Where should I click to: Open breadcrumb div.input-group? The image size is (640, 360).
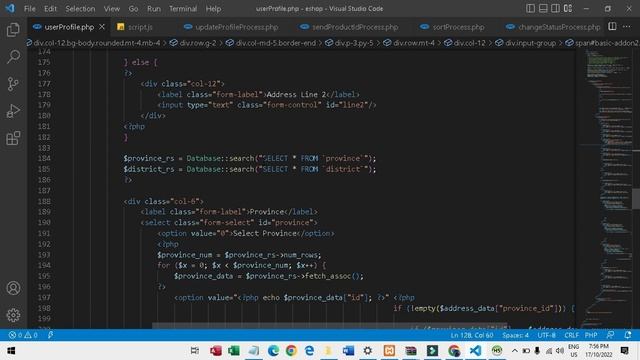pos(526,43)
